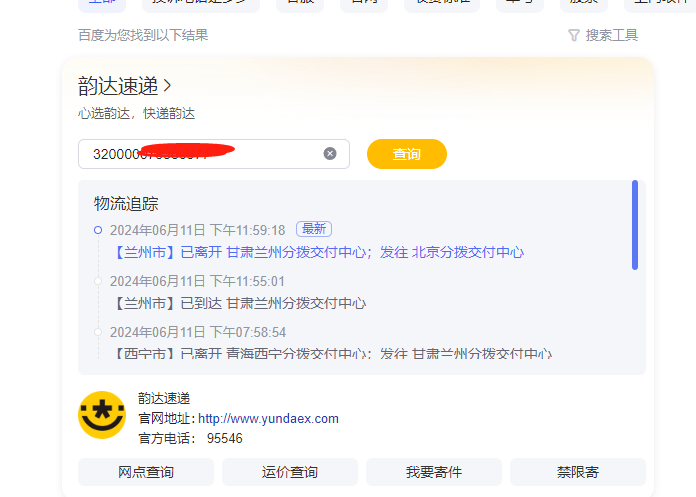The image size is (696, 497).
Task: Open 搜索工具 filter options
Action: click(603, 35)
